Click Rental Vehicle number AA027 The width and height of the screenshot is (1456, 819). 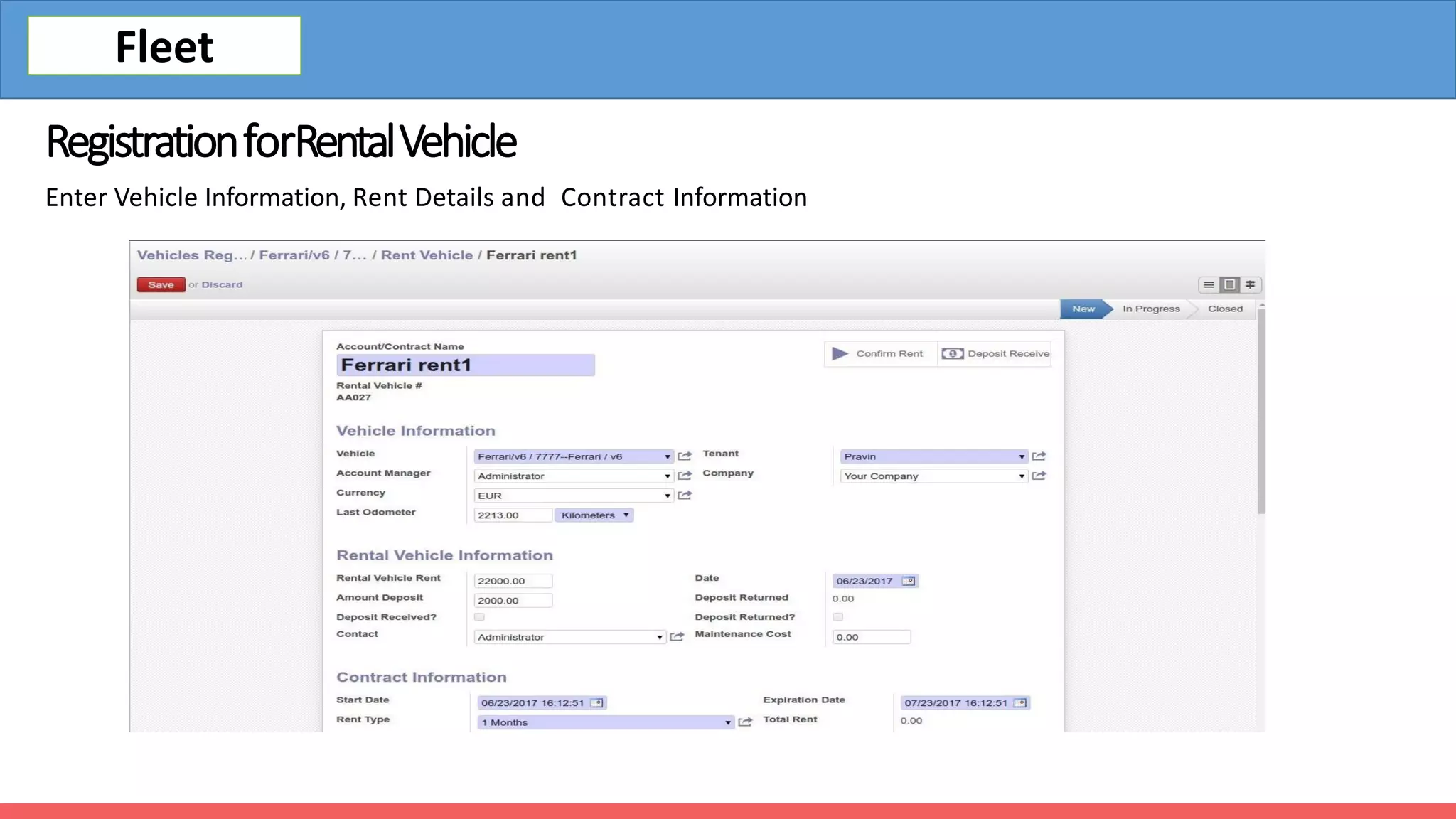click(x=353, y=397)
